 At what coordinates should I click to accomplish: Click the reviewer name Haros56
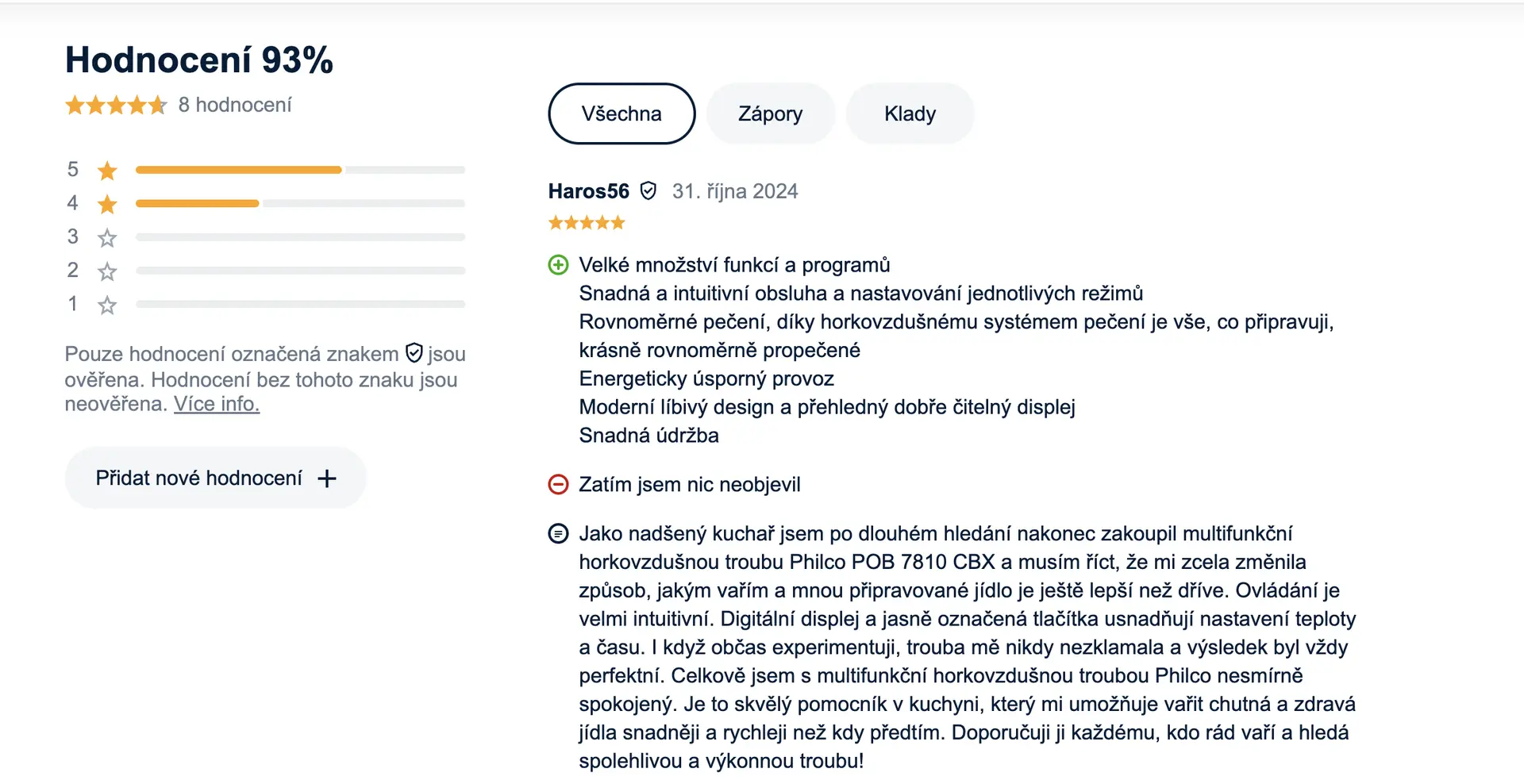(x=588, y=191)
